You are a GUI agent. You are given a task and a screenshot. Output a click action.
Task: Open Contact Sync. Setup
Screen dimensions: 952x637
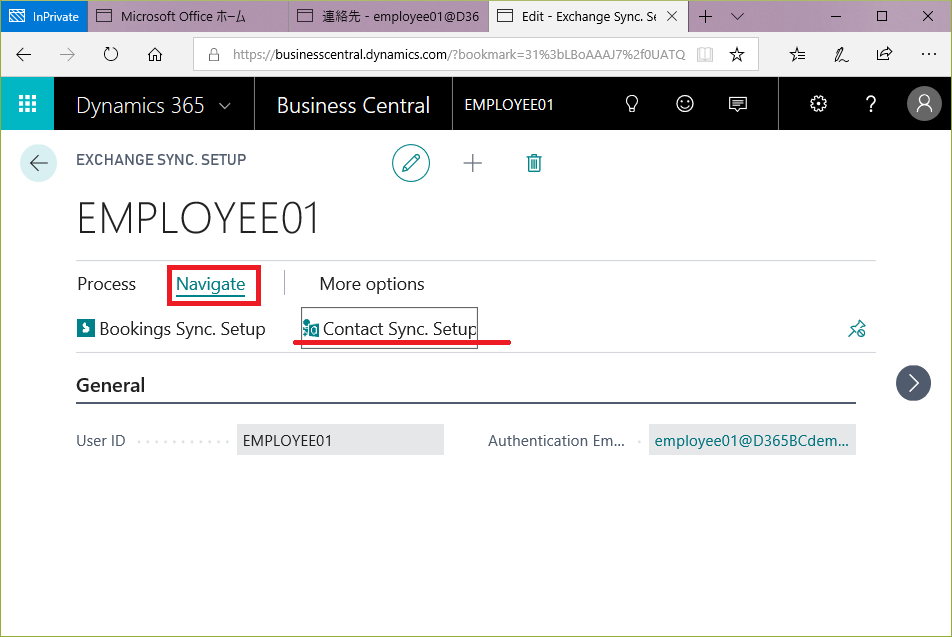[389, 329]
